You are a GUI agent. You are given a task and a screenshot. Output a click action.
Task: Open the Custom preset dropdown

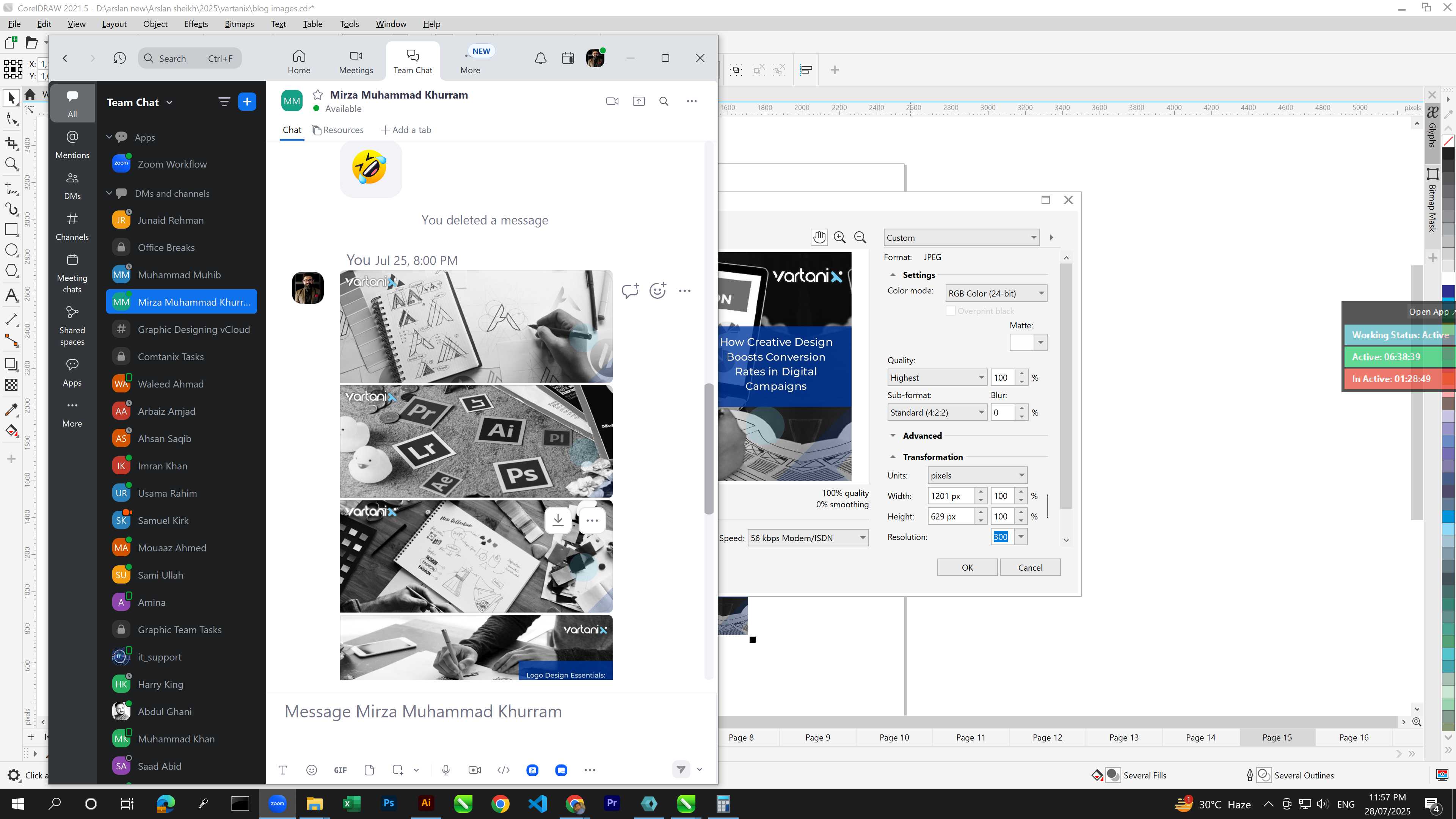tap(962, 237)
